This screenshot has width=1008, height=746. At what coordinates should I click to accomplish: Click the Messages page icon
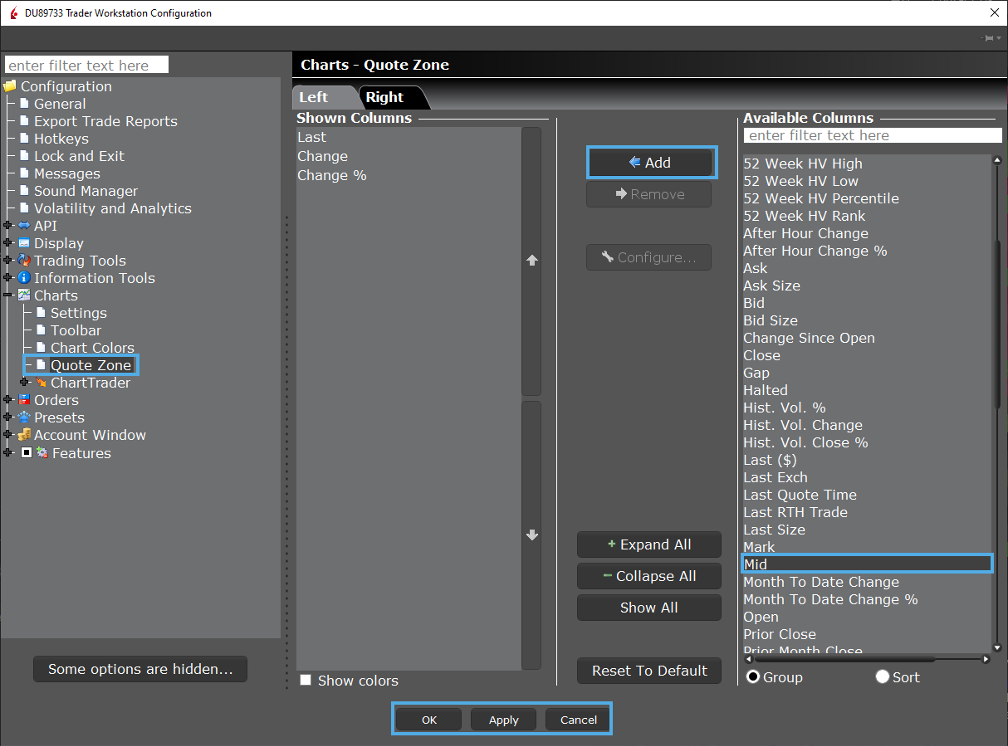(x=24, y=174)
